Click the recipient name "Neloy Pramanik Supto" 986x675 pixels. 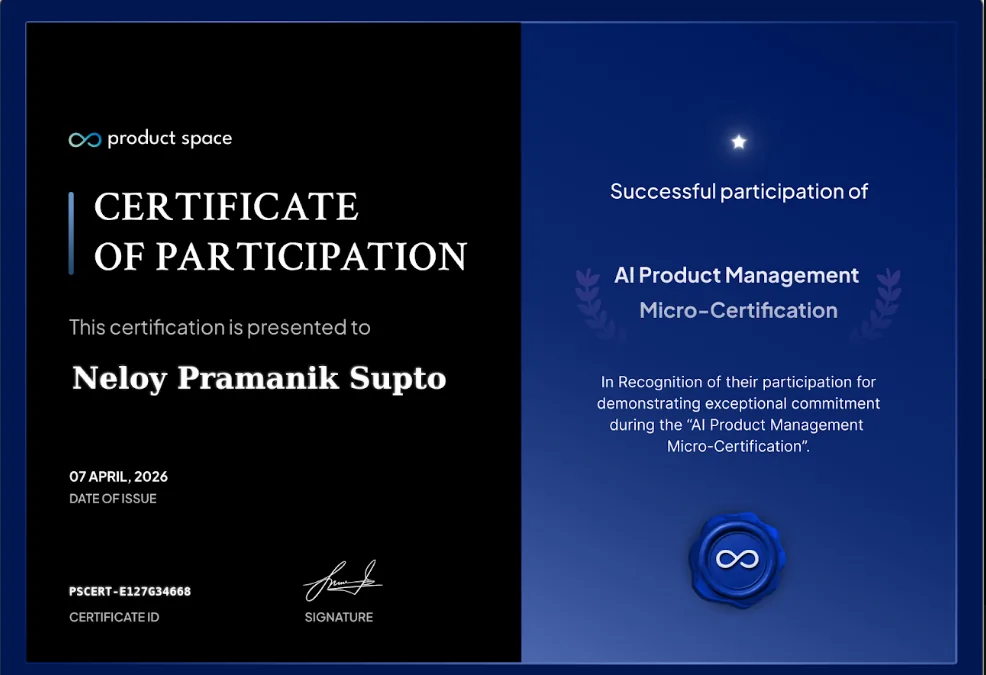point(259,378)
